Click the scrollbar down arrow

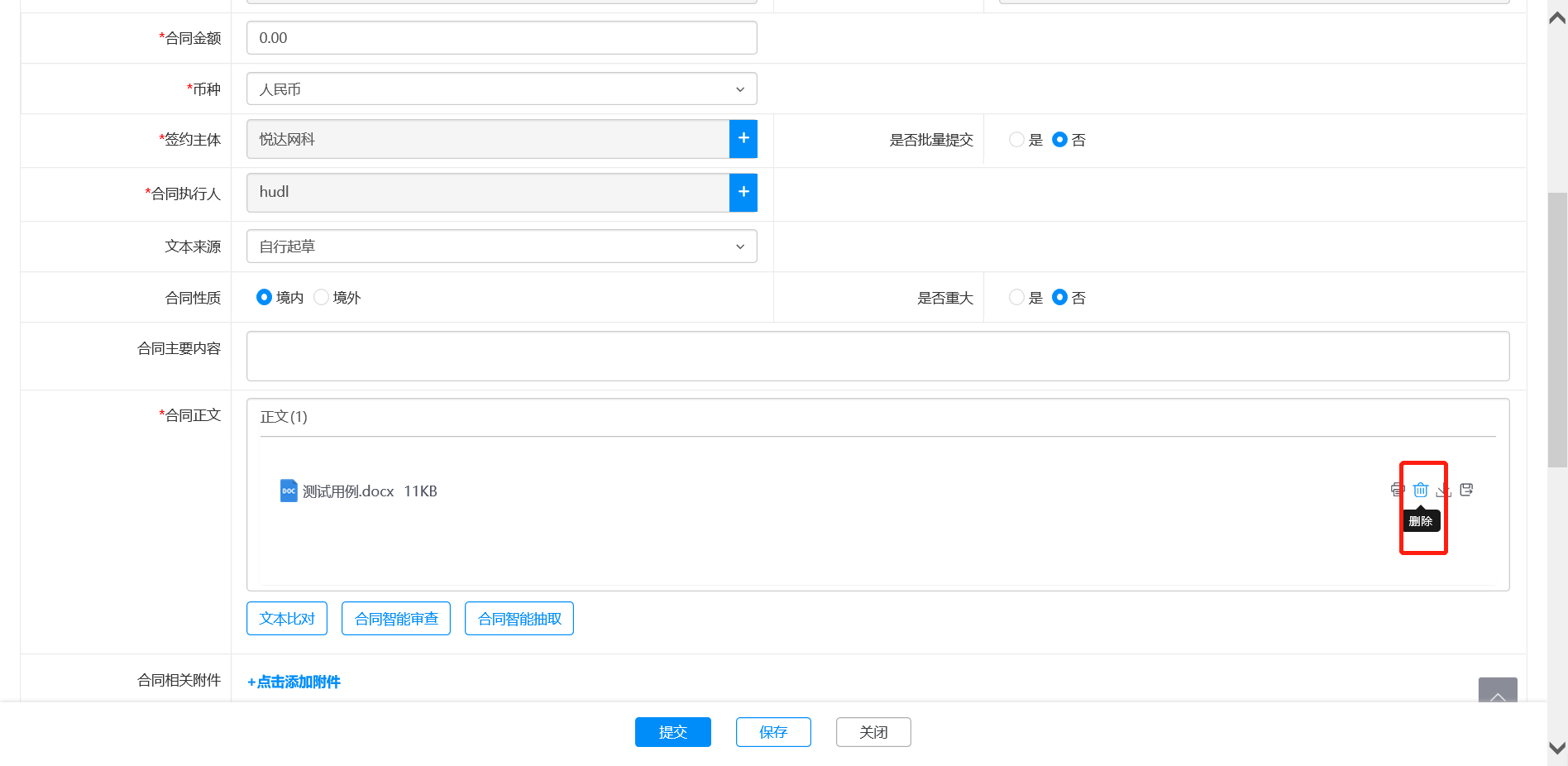coord(1557,748)
